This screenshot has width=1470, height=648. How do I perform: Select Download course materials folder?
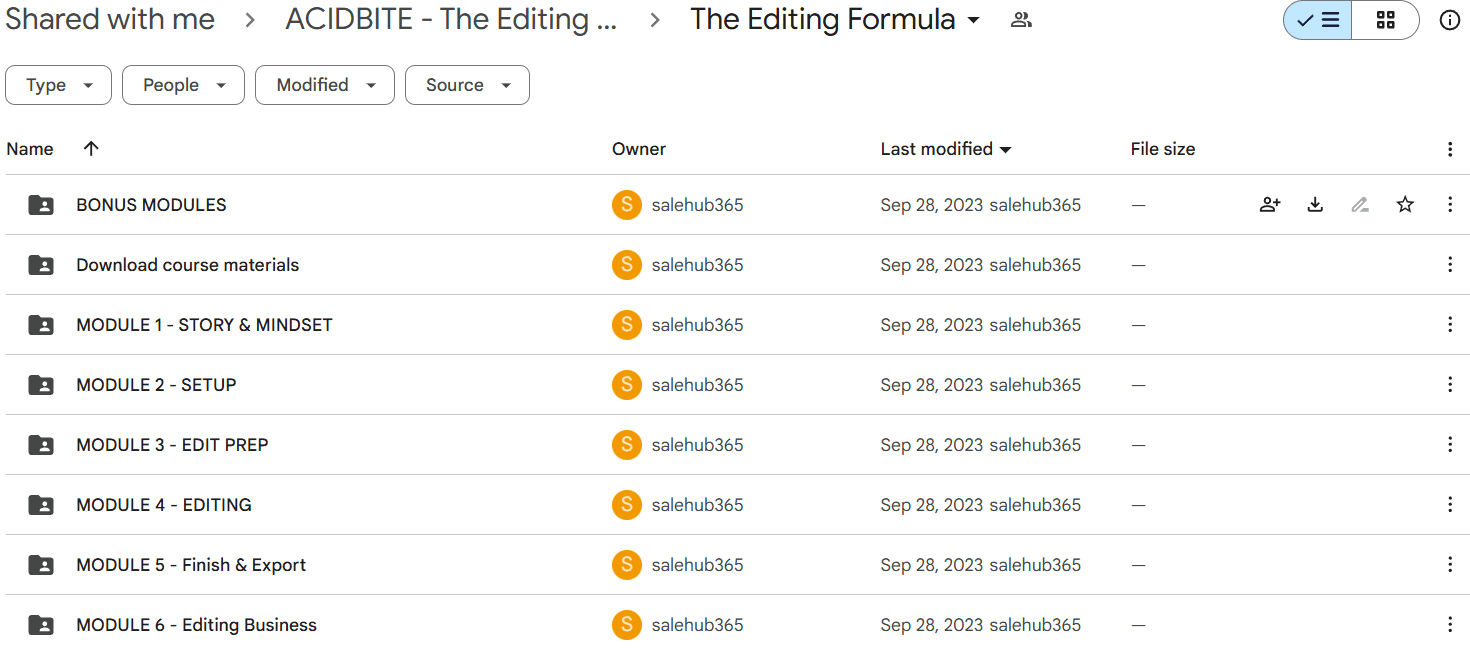[735, 265]
